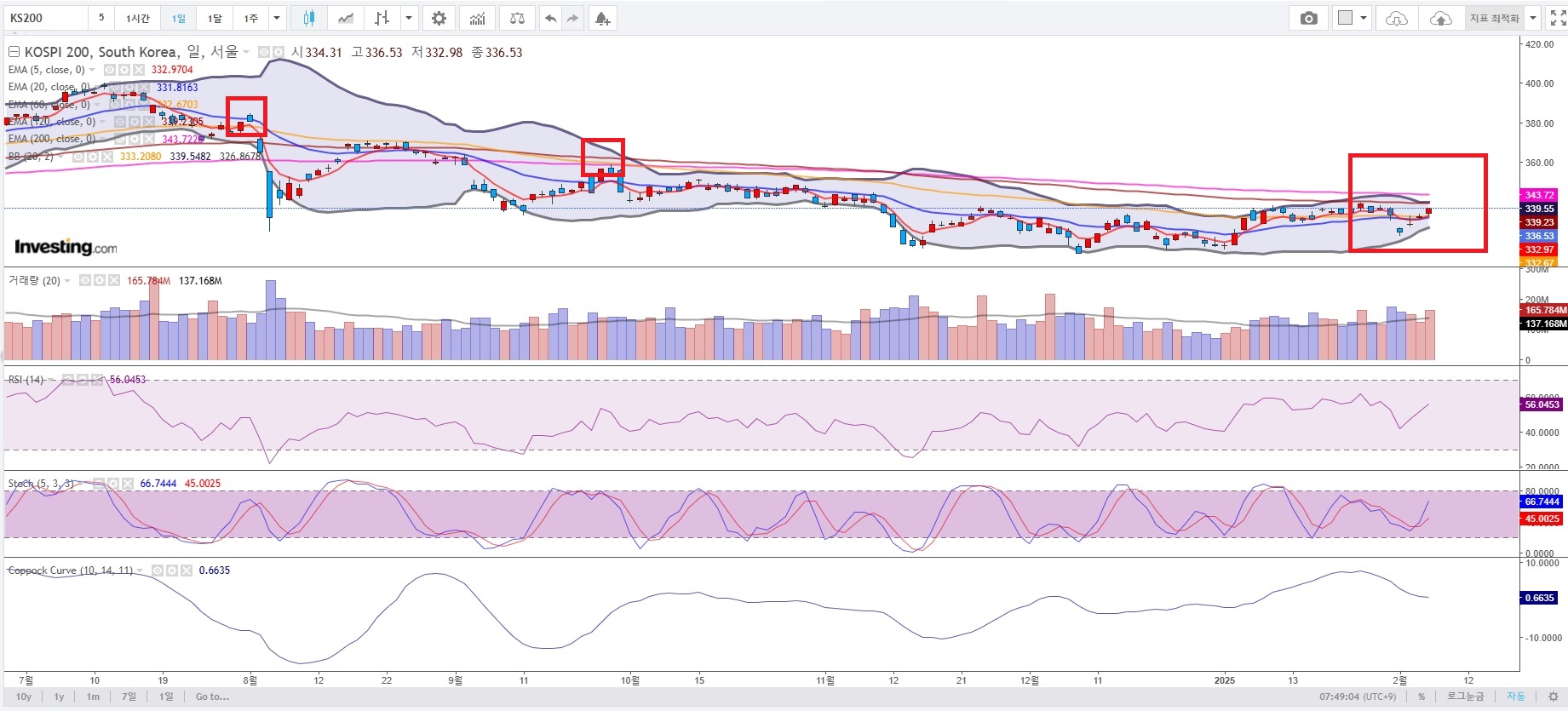Redo the last chart action
Viewport: 1568px width, 711px height.
[x=572, y=18]
